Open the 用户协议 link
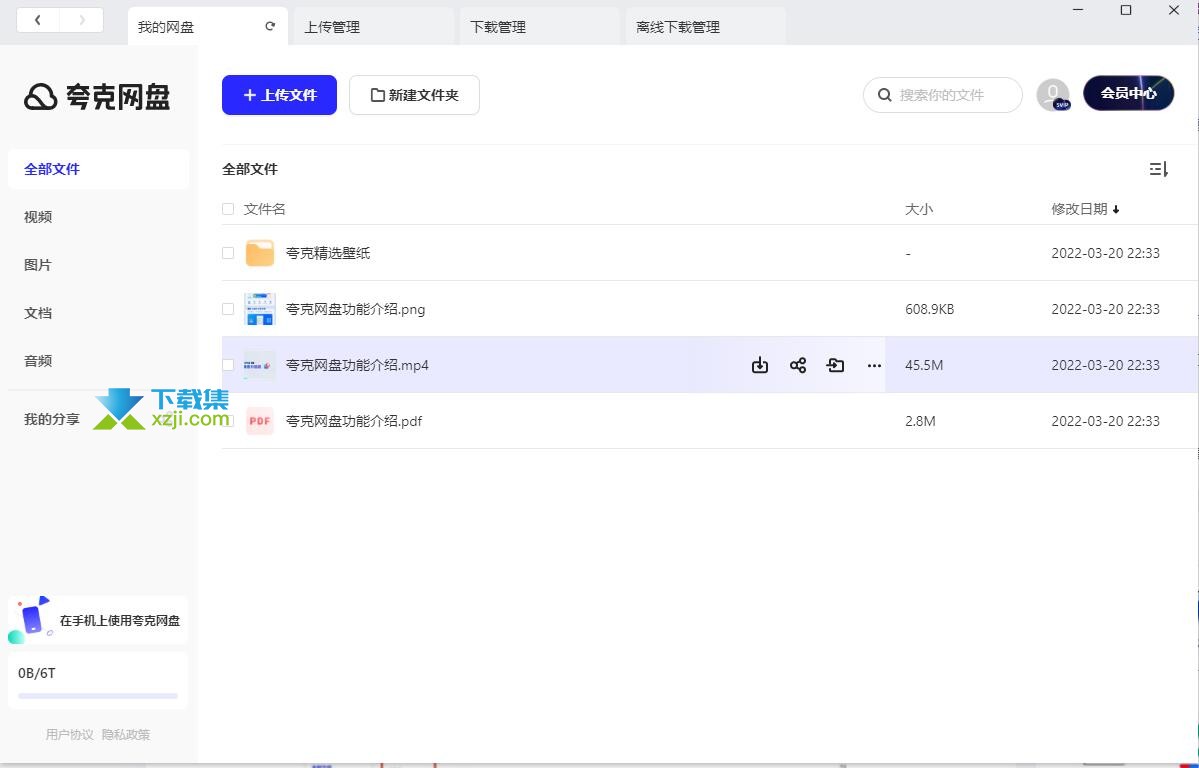This screenshot has height=768, width=1199. tap(70, 734)
